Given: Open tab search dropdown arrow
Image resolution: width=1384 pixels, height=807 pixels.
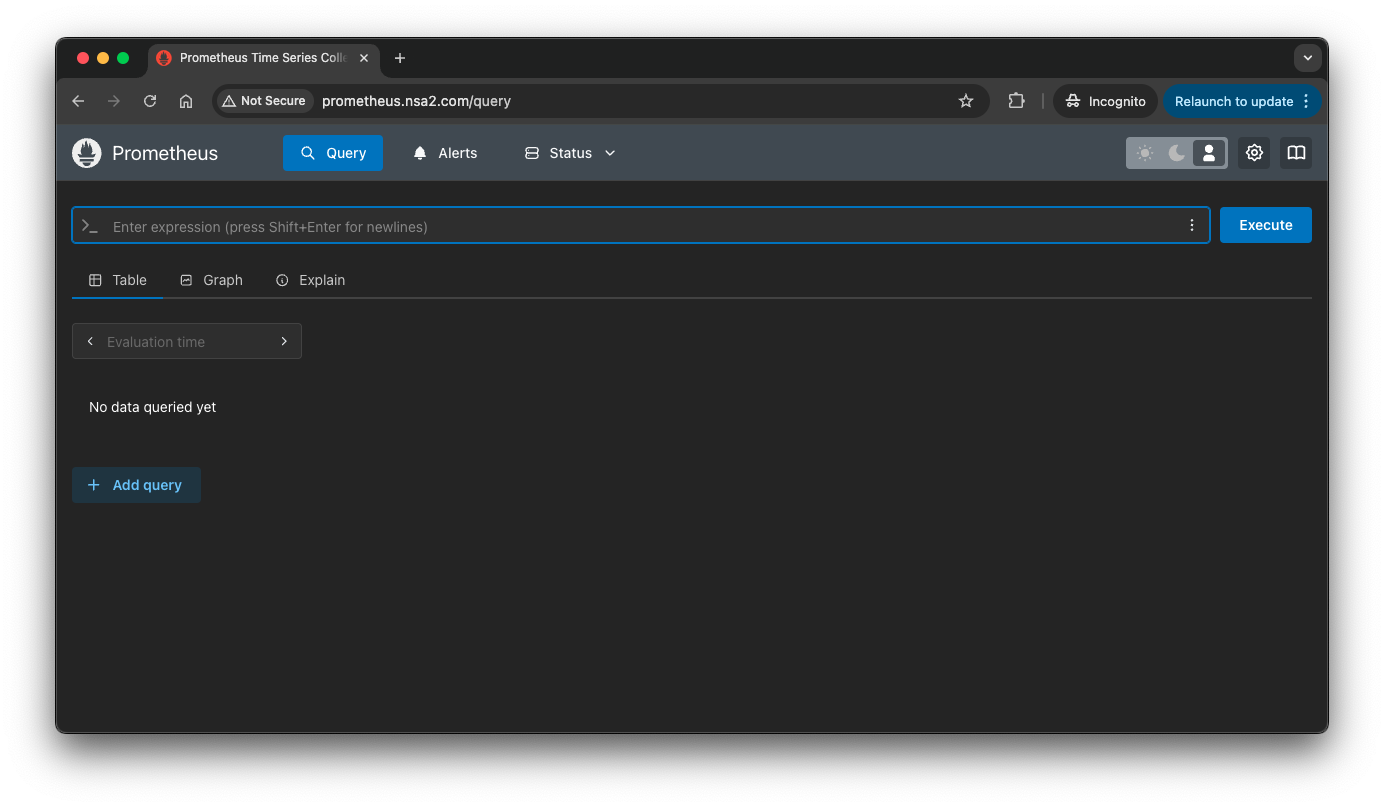Looking at the screenshot, I should 1308,58.
